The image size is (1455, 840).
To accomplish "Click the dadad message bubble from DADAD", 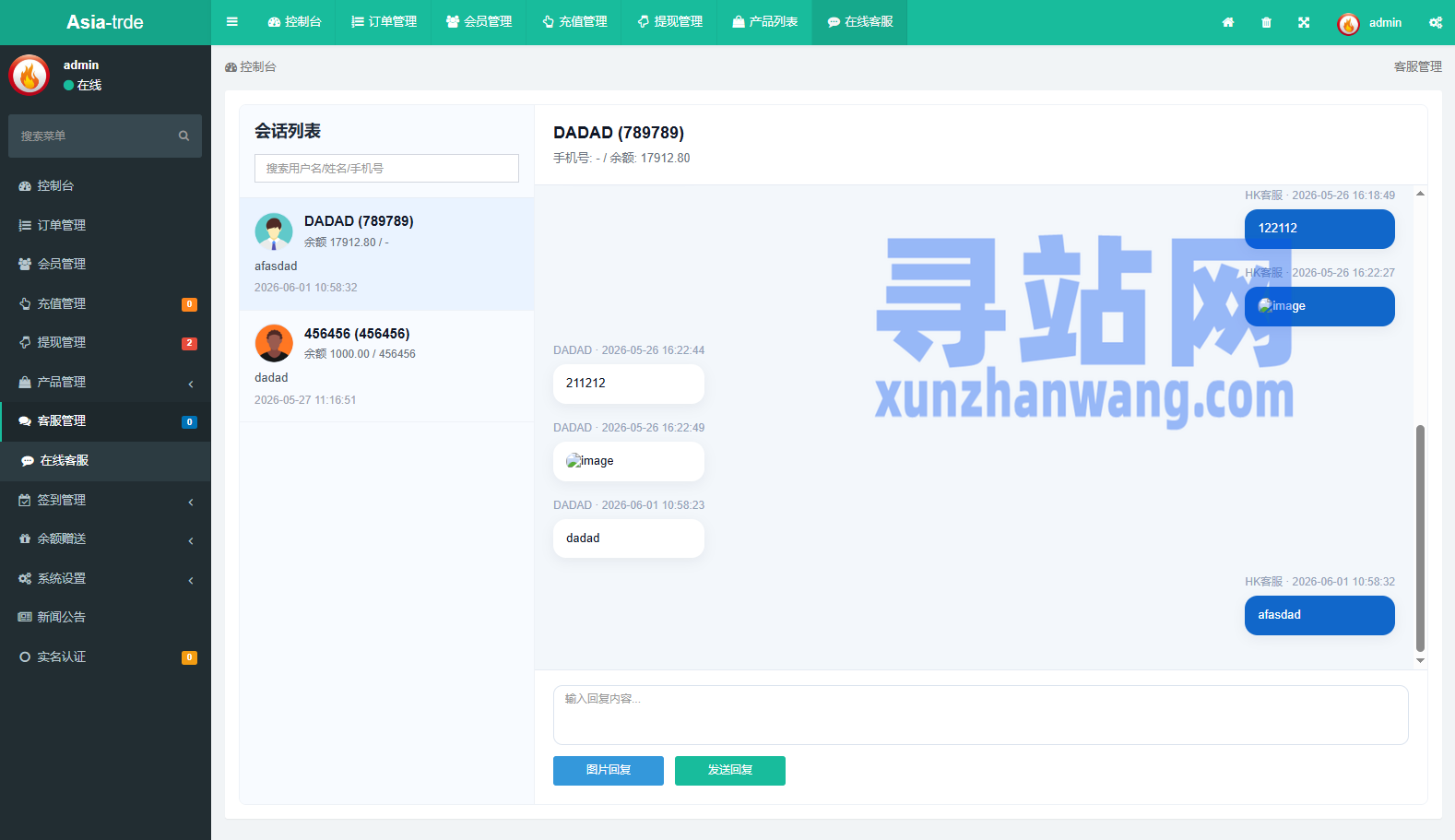I will (629, 538).
